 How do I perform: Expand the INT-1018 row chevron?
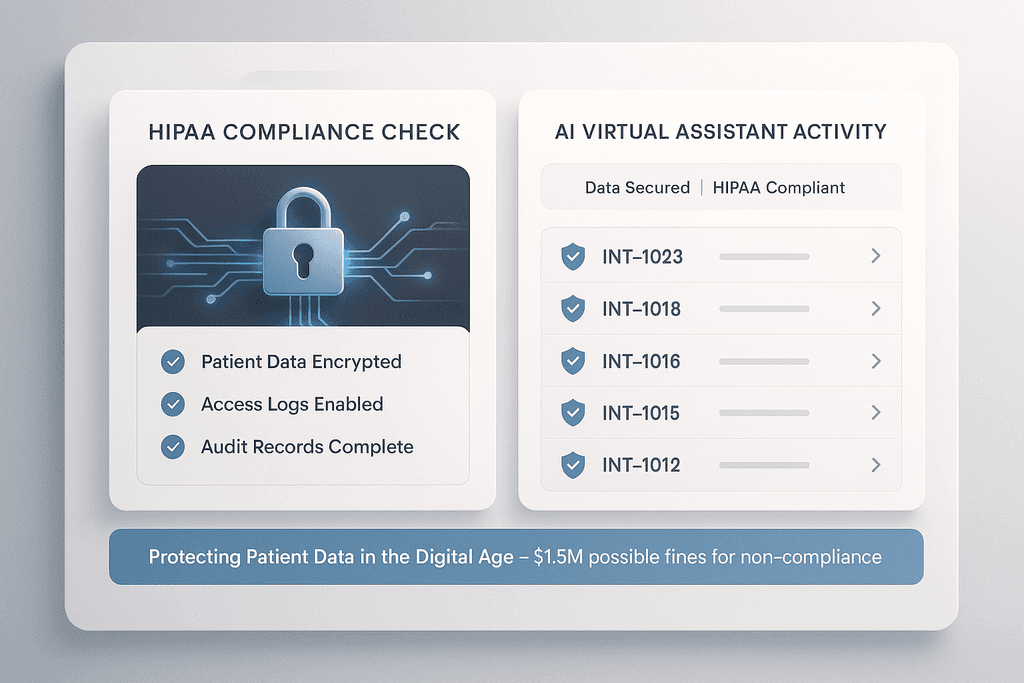click(876, 308)
